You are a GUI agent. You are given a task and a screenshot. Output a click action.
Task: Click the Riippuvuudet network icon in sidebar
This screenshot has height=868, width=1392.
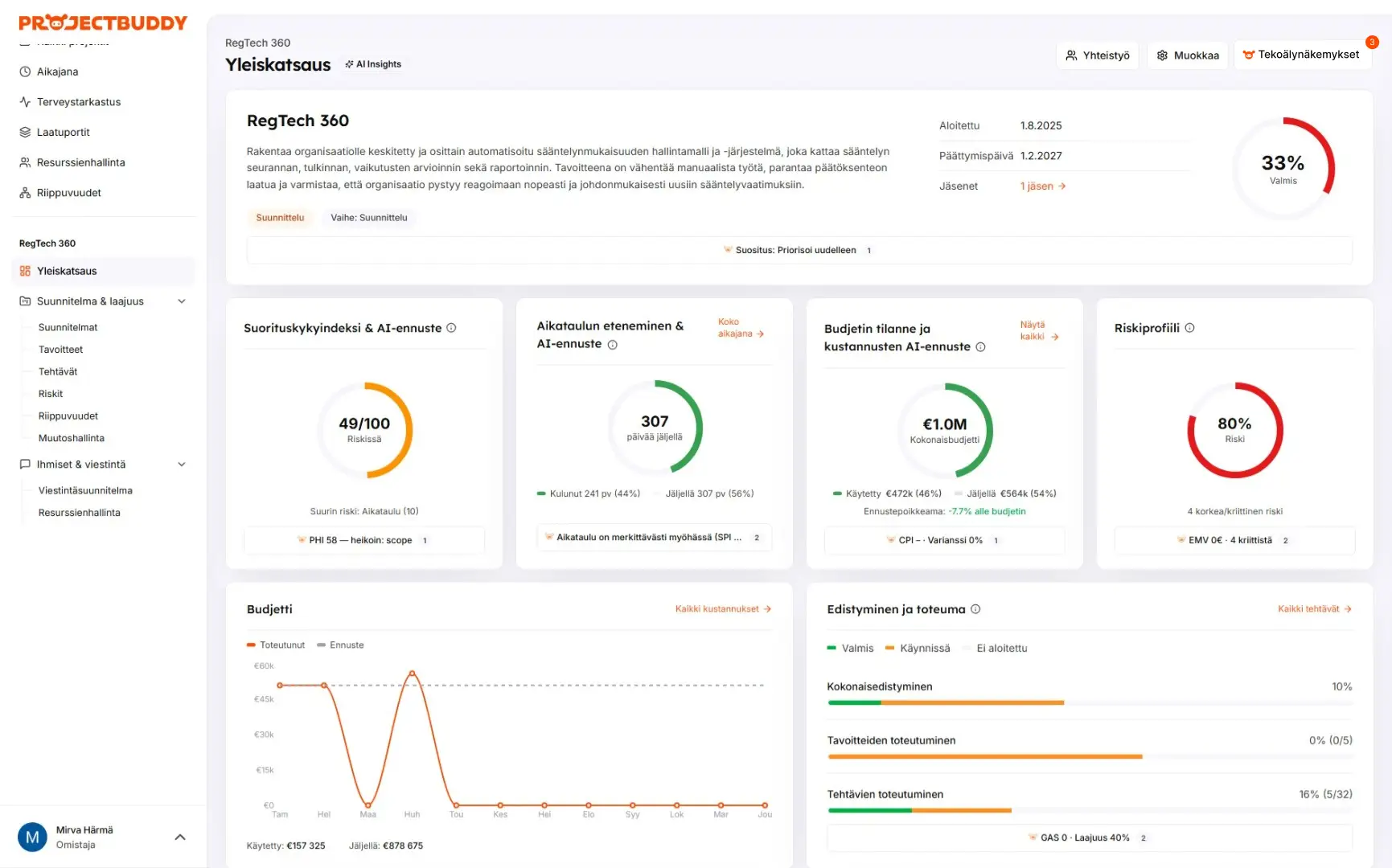pyautogui.click(x=25, y=193)
